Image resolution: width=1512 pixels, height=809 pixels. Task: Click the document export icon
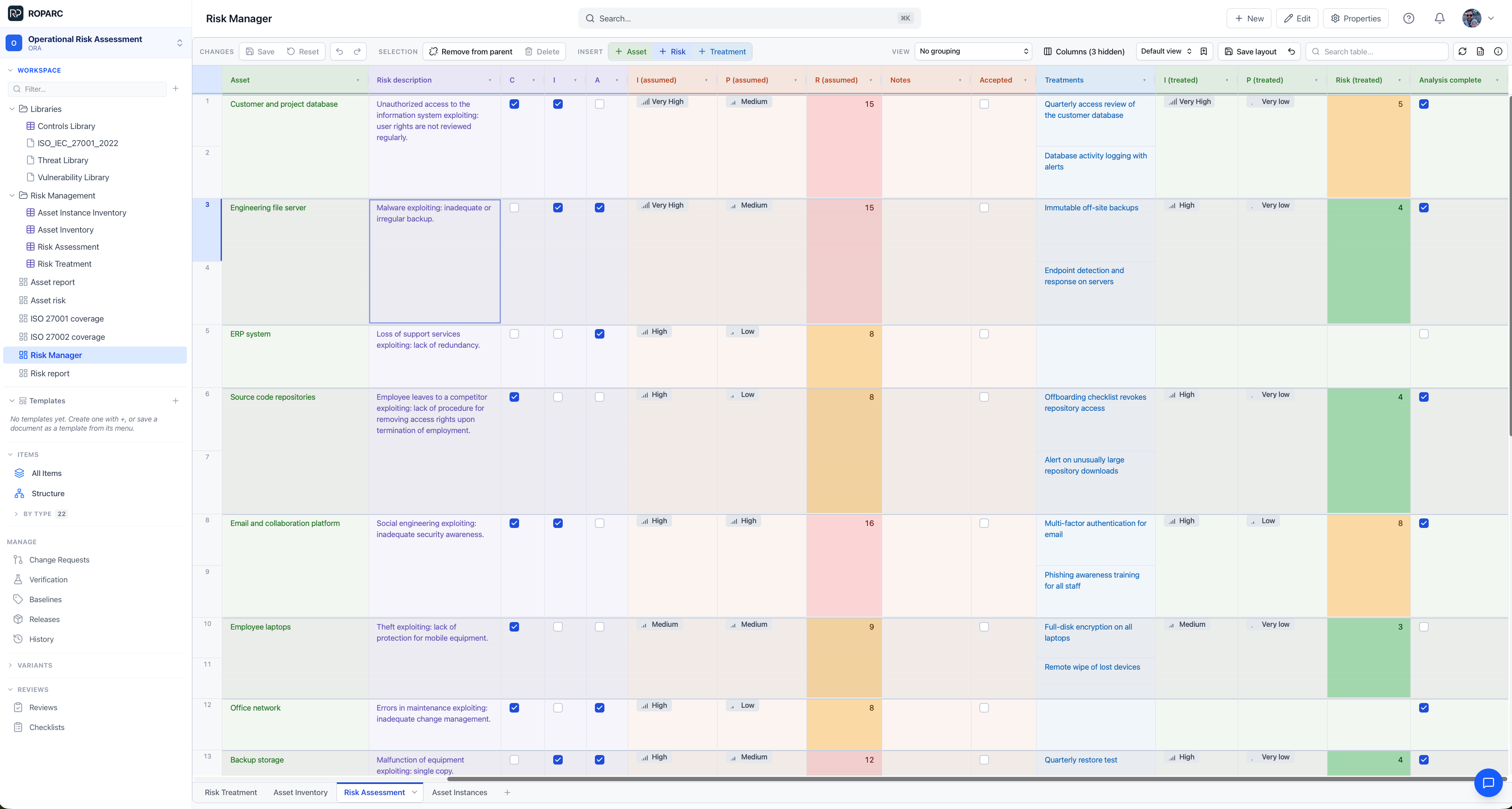pos(1480,52)
